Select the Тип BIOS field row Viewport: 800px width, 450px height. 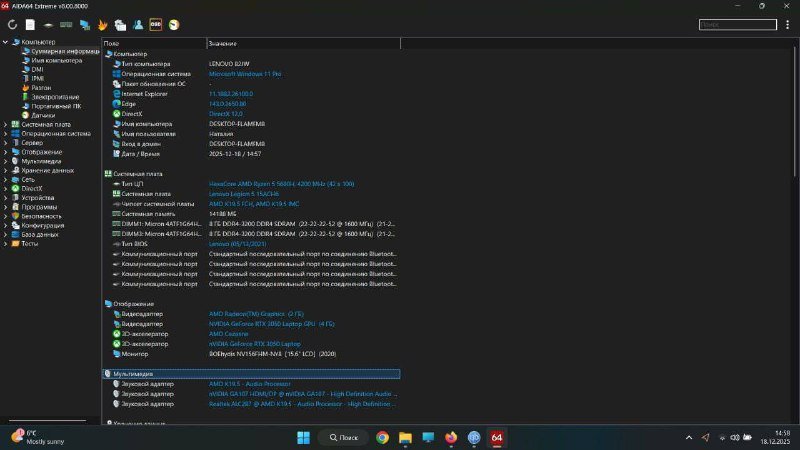[251, 244]
